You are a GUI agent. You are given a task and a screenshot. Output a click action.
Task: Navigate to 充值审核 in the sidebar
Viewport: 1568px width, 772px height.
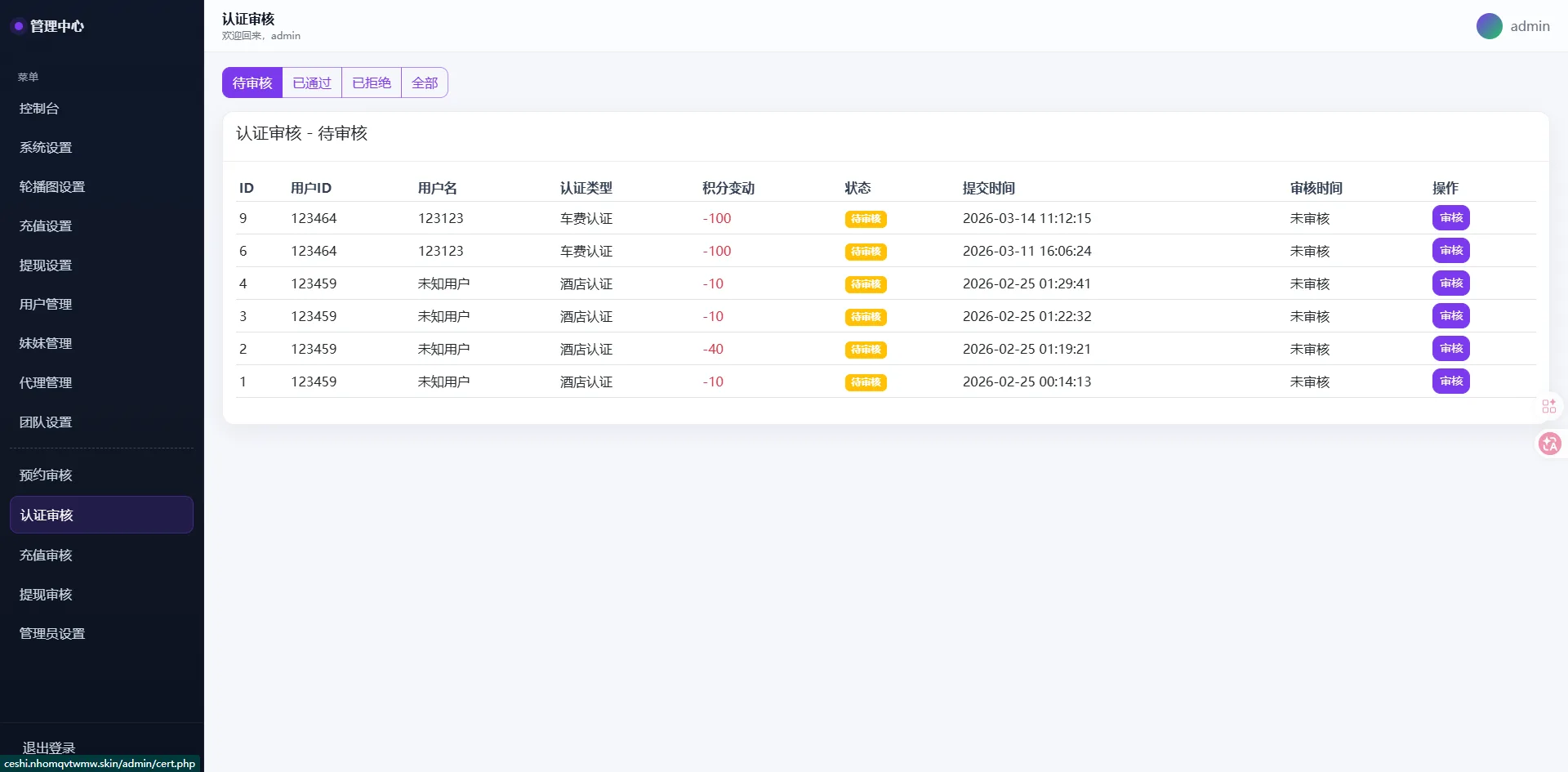(46, 556)
